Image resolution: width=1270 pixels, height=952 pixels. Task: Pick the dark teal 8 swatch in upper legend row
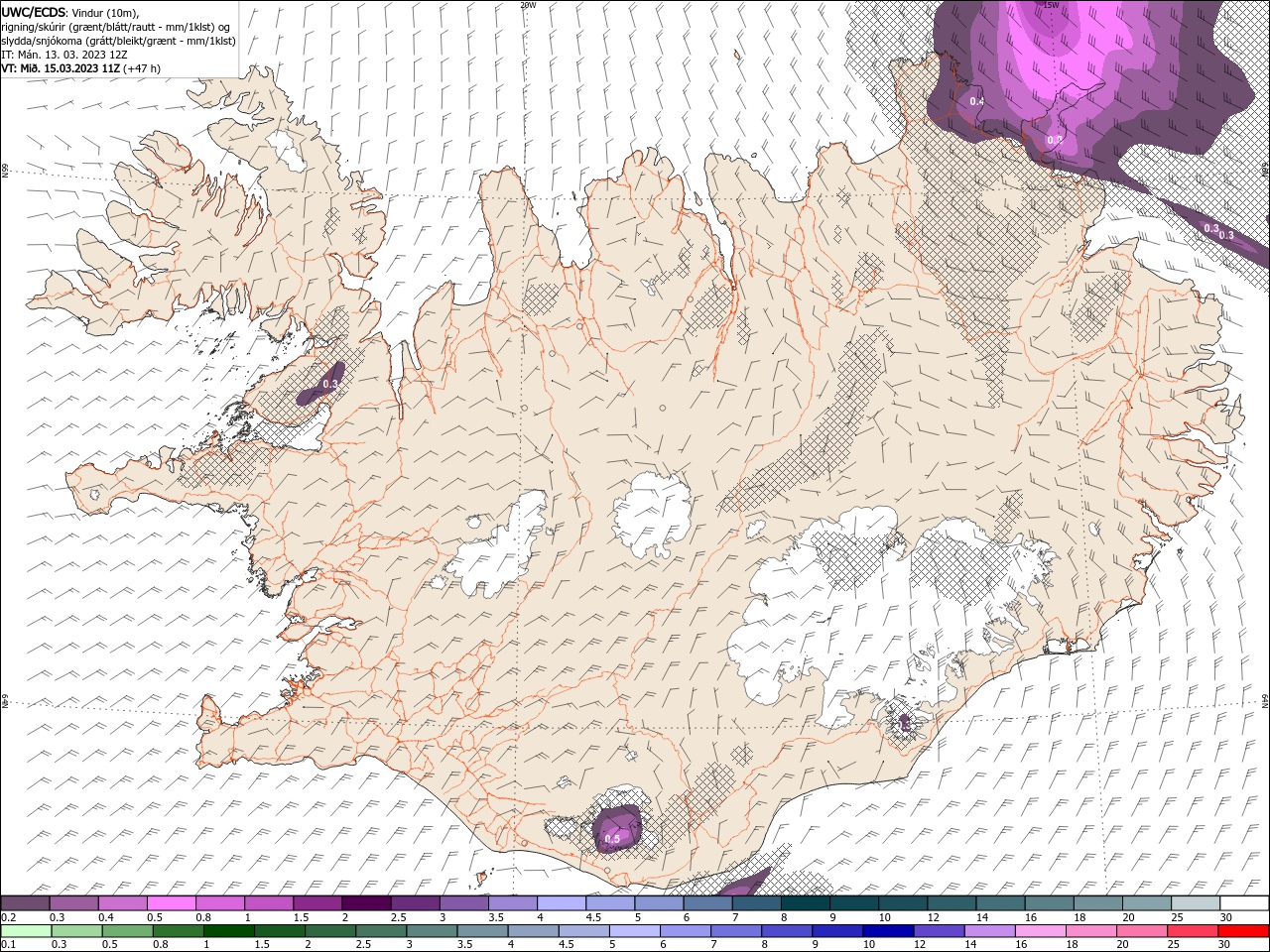(805, 903)
